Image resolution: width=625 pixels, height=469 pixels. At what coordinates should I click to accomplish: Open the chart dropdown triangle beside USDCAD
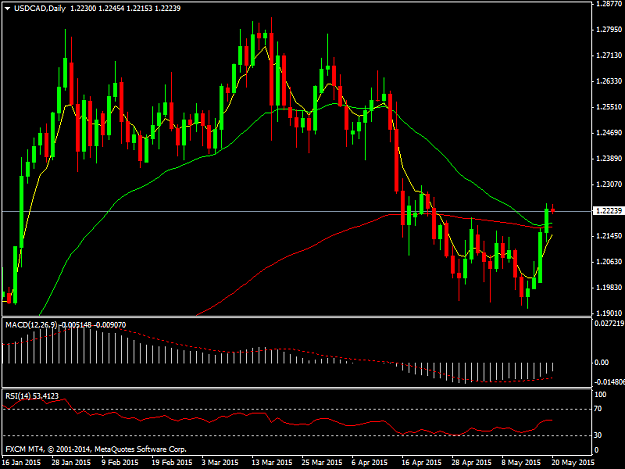point(7,8)
